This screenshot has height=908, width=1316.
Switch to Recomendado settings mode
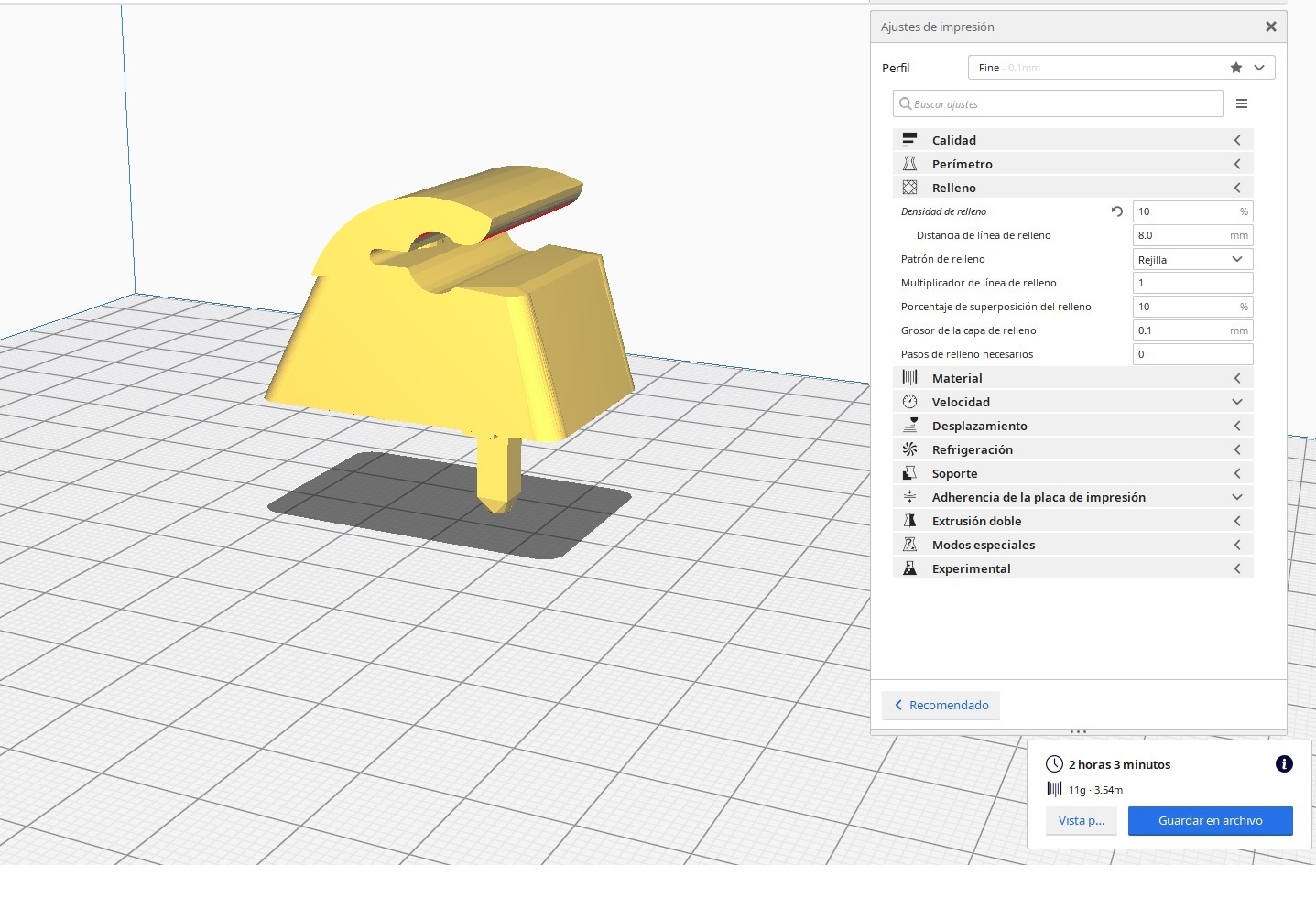pyautogui.click(x=941, y=705)
